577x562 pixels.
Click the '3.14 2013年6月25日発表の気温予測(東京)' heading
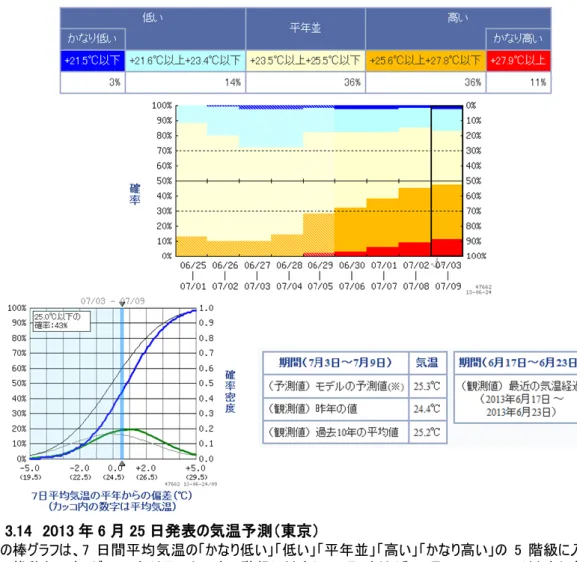tap(162, 531)
